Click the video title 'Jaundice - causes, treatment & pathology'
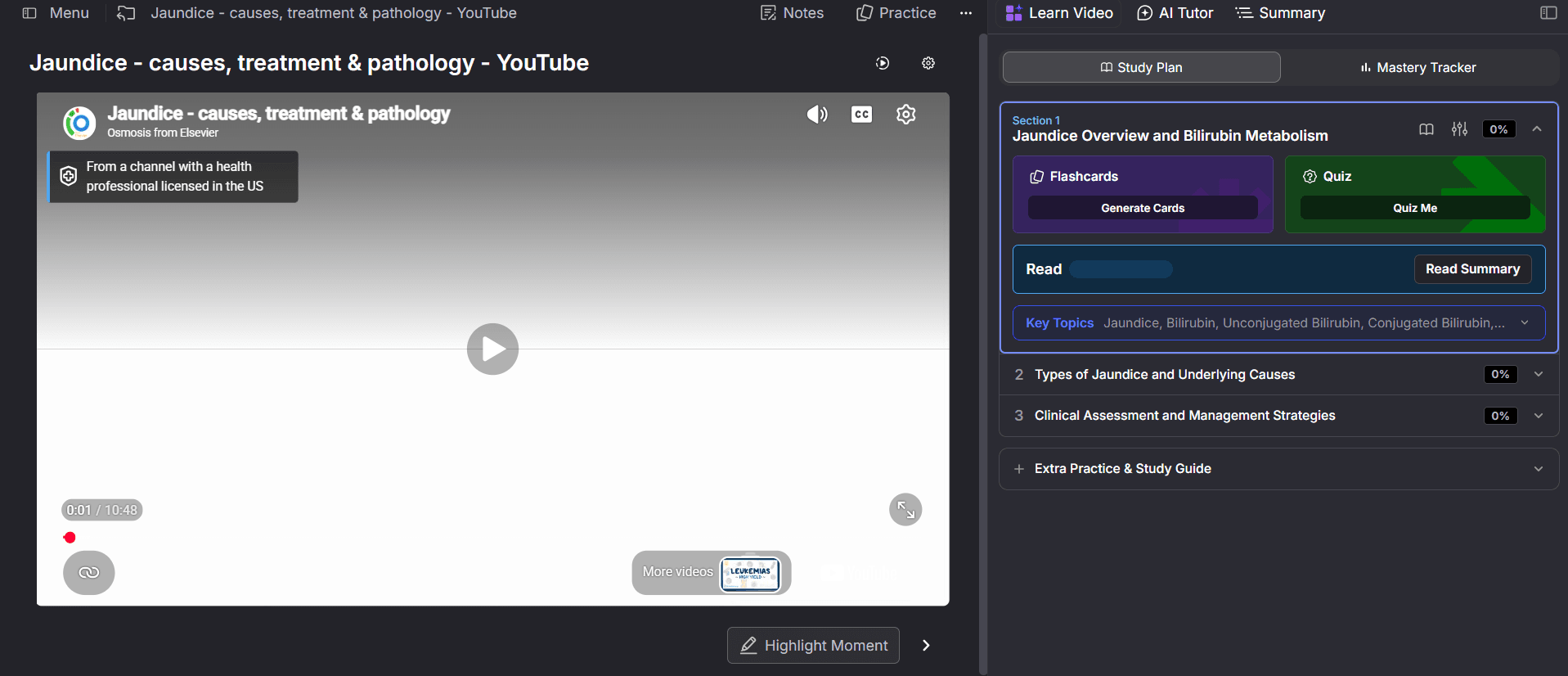Image resolution: width=1568 pixels, height=676 pixels. [279, 114]
